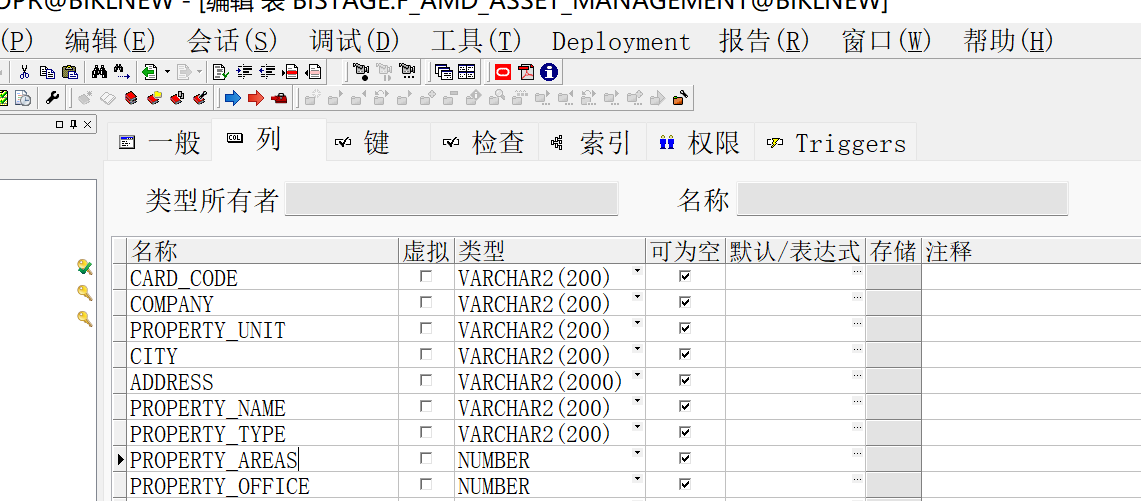
Task: Click the blue info icon
Action: 549,72
